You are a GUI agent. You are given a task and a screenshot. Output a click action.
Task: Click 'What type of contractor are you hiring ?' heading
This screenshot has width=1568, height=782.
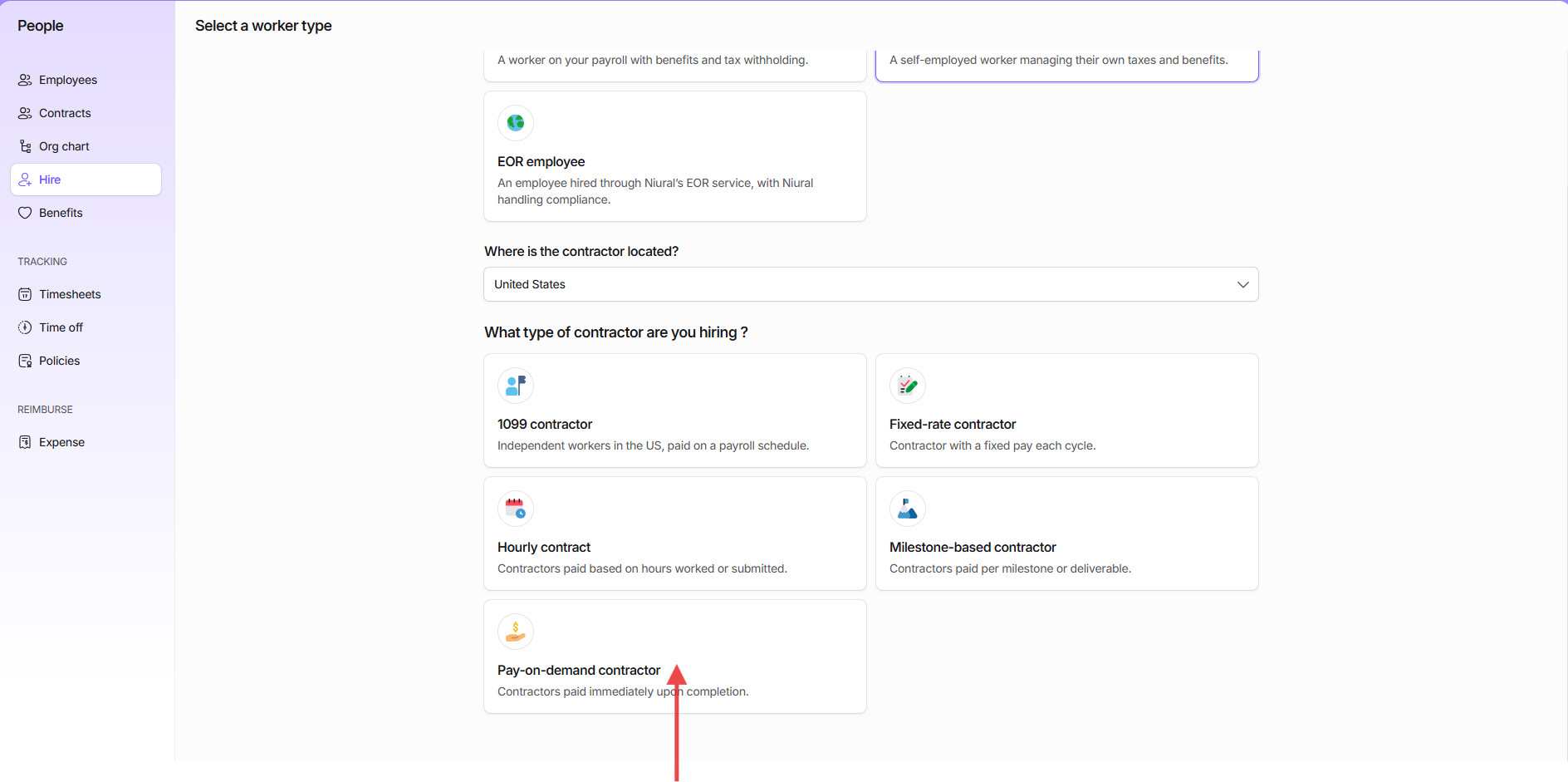616,332
